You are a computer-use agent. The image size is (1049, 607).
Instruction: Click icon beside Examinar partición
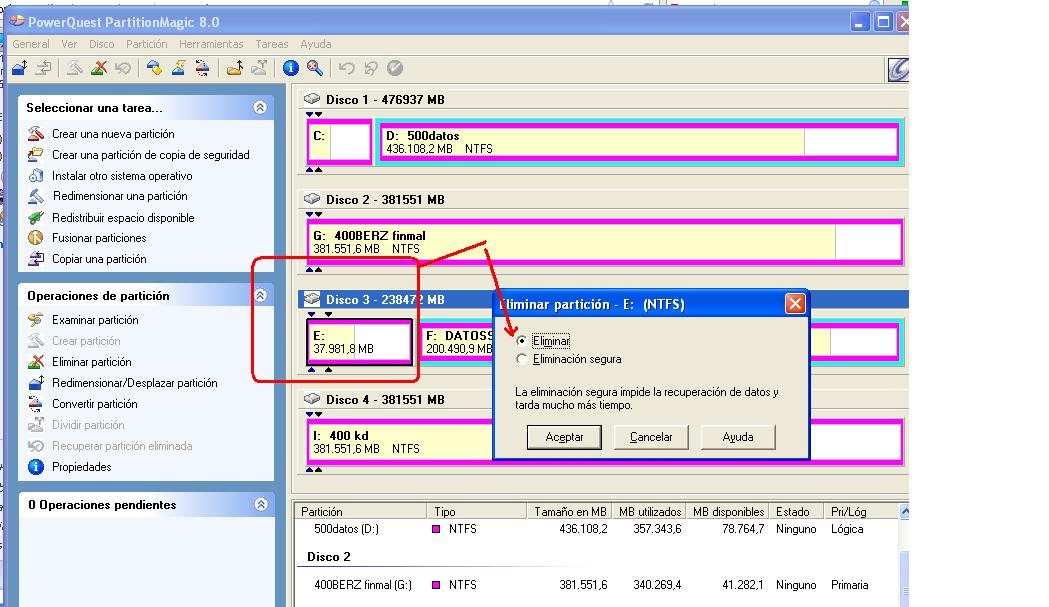pyautogui.click(x=36, y=319)
